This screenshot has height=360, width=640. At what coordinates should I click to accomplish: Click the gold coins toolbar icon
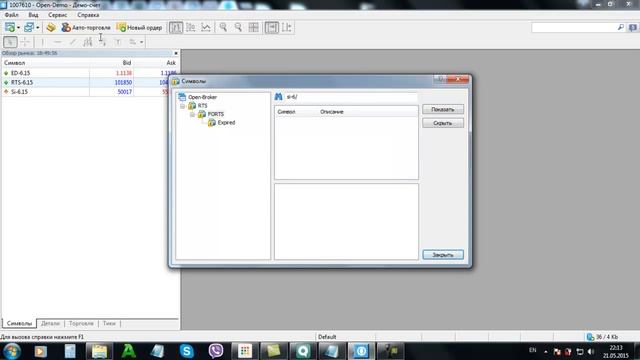click(x=51, y=27)
